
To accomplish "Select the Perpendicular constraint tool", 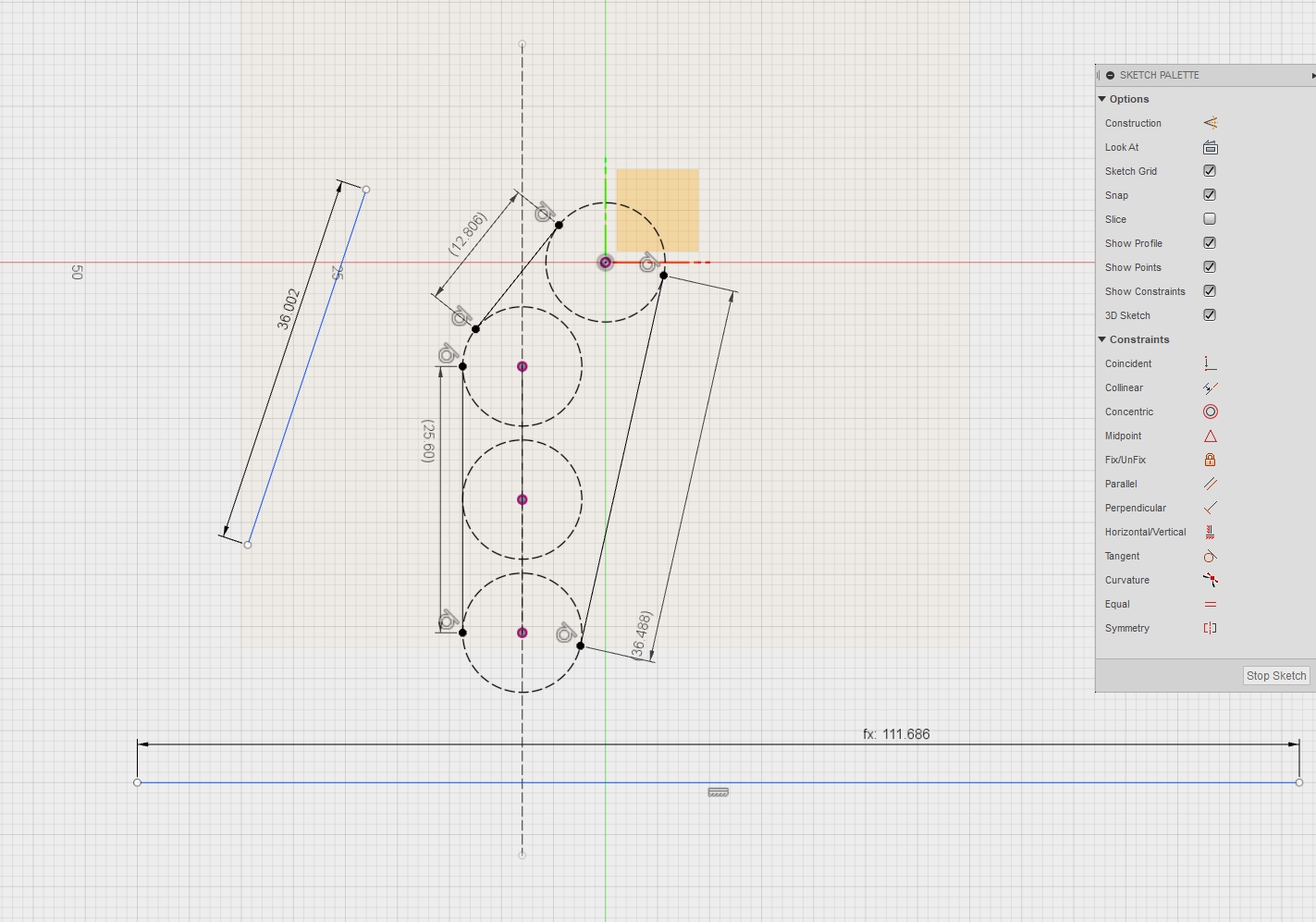I will (x=1210, y=508).
